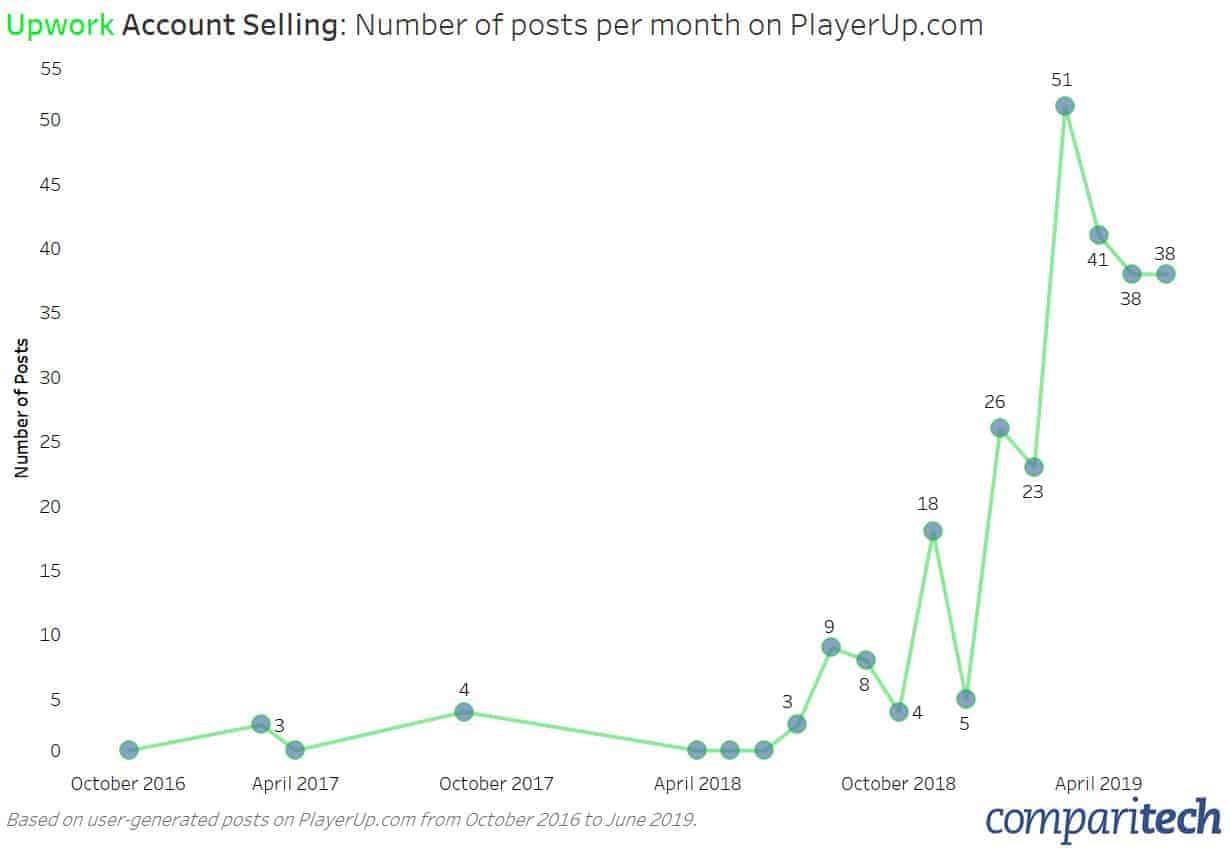The width and height of the screenshot is (1230, 849).
Task: Click the data point labeled 8
Action: pyautogui.click(x=865, y=660)
